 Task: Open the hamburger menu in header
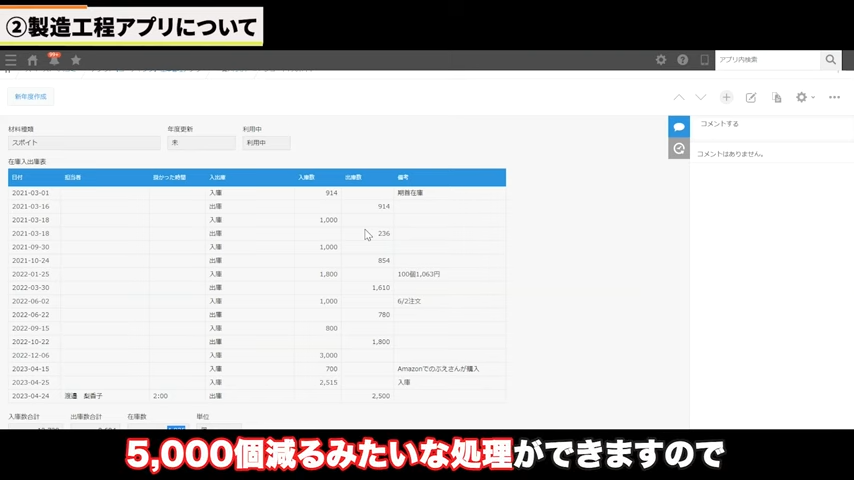(11, 60)
